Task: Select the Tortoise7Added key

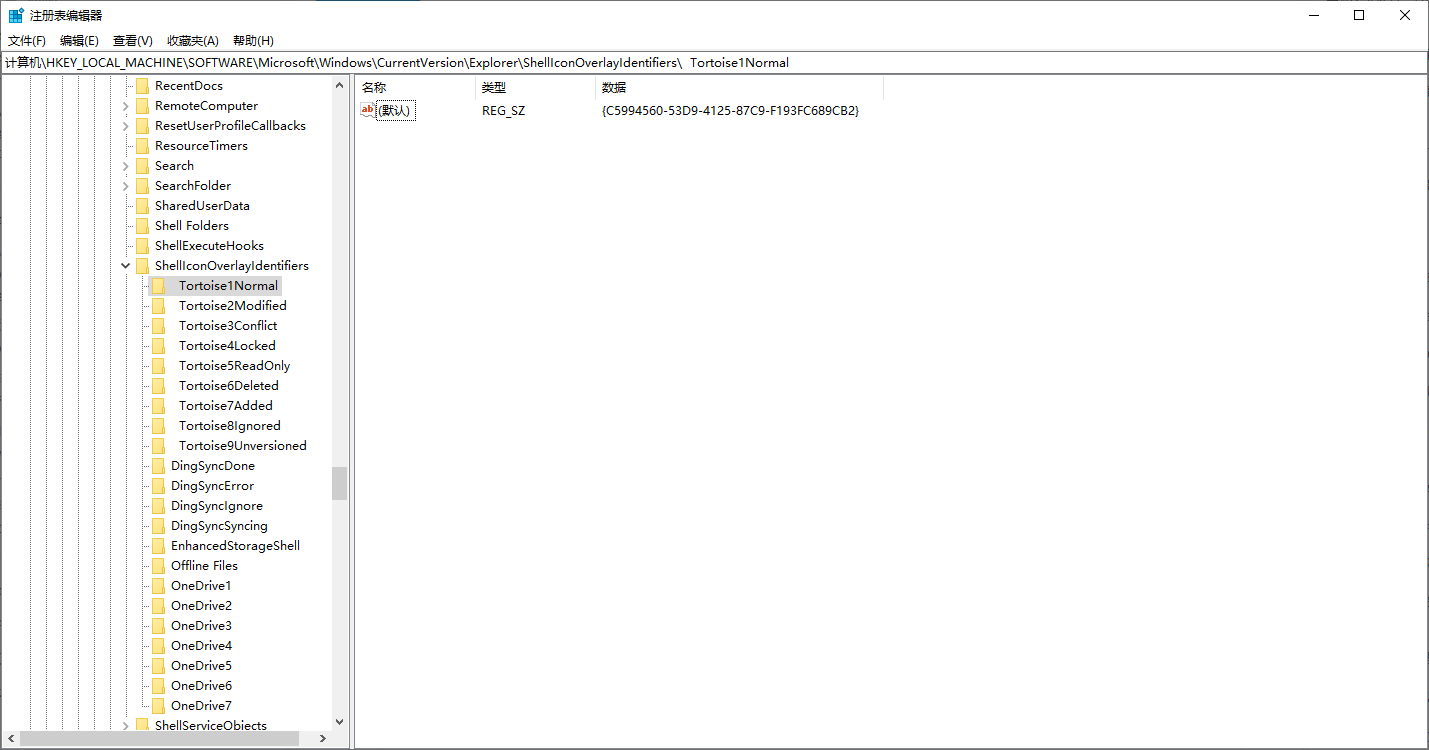Action: (x=226, y=406)
